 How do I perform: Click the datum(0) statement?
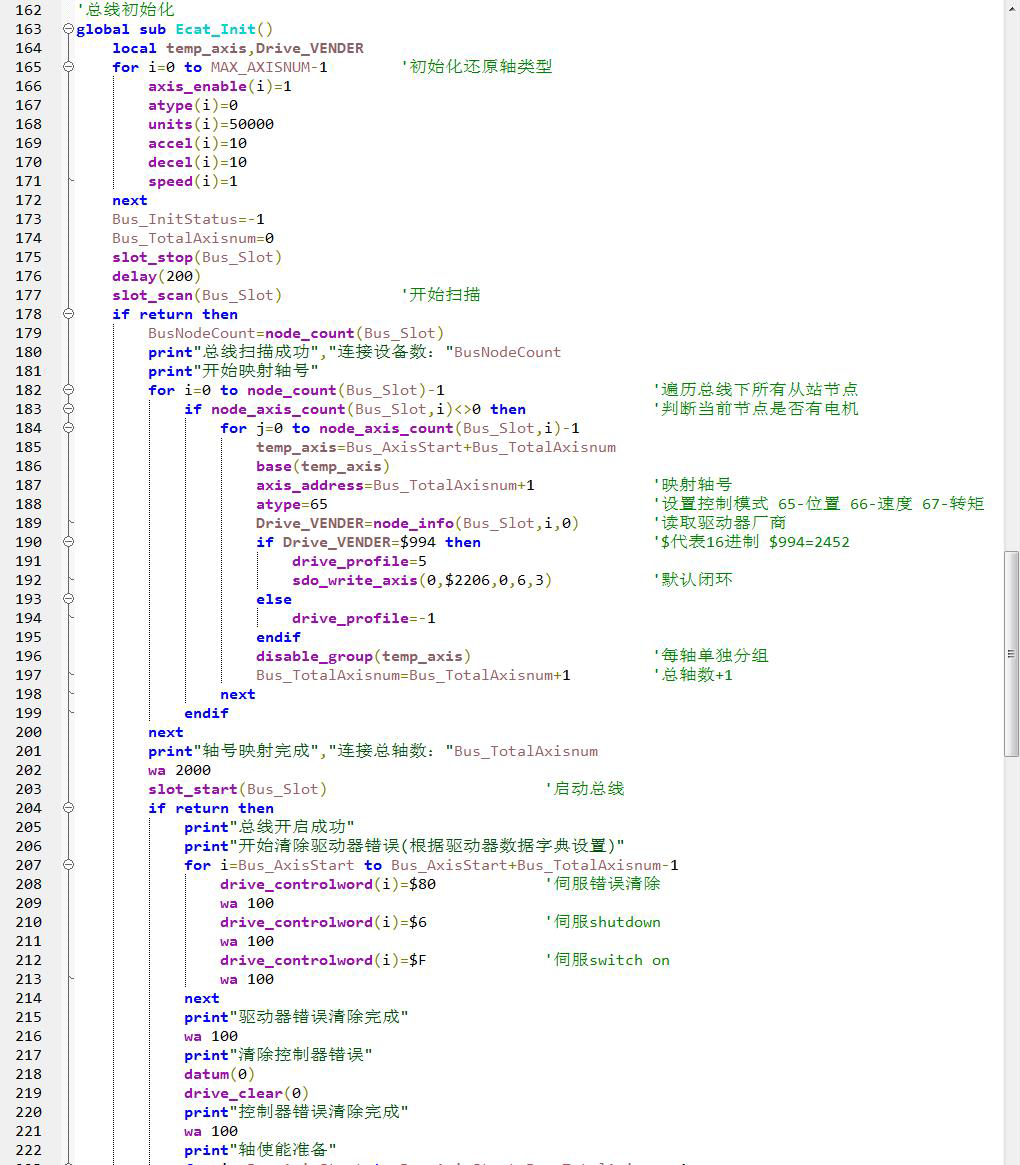point(219,1074)
